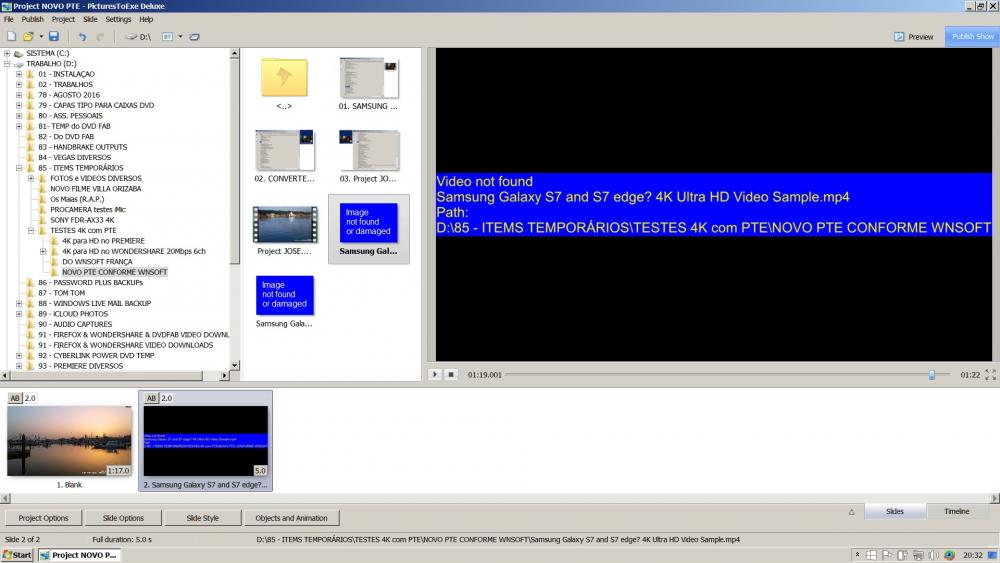This screenshot has height=563, width=1000.
Task: Toggle the AB transition on slide 2
Action: pos(151,398)
